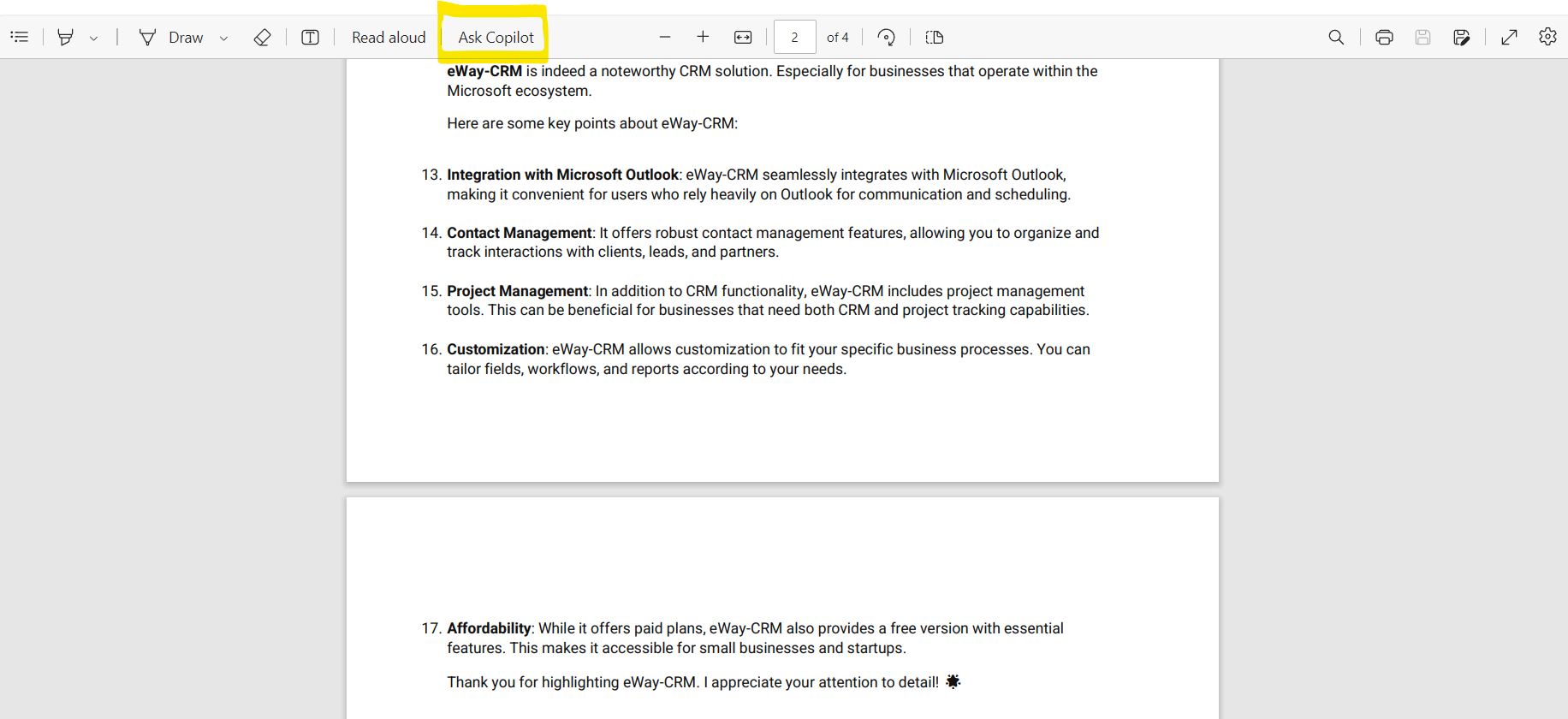The image size is (1568, 719).
Task: Select the highlight tool
Action: (x=66, y=37)
